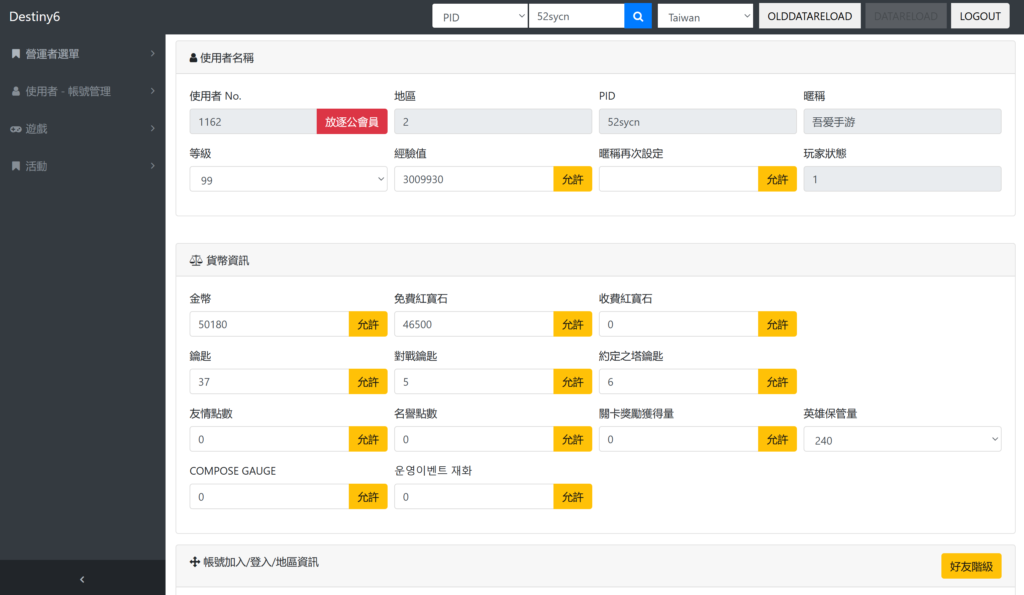Open the 使用者 - 帳號管理 sidebar menu
Screen dimensions: 1024x595
[x=82, y=91]
